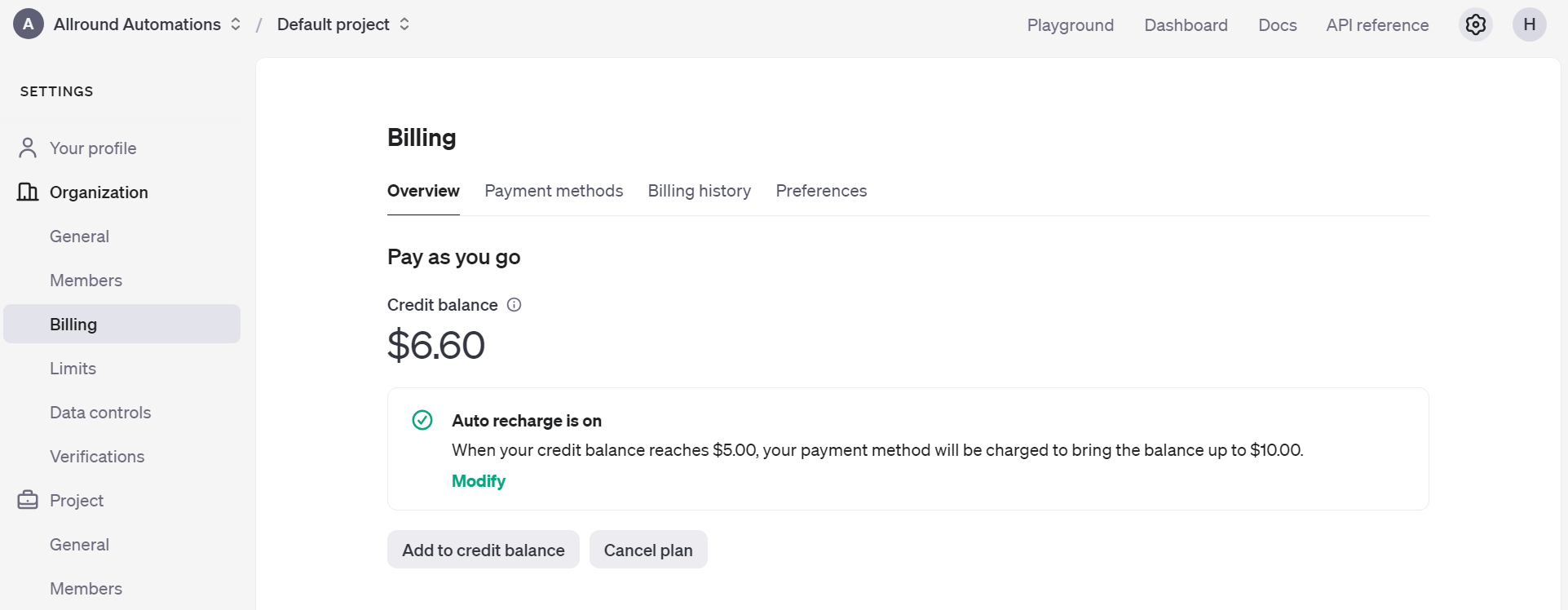Switch to the Payment methods tab
The height and width of the screenshot is (610, 1568).
coord(554,190)
